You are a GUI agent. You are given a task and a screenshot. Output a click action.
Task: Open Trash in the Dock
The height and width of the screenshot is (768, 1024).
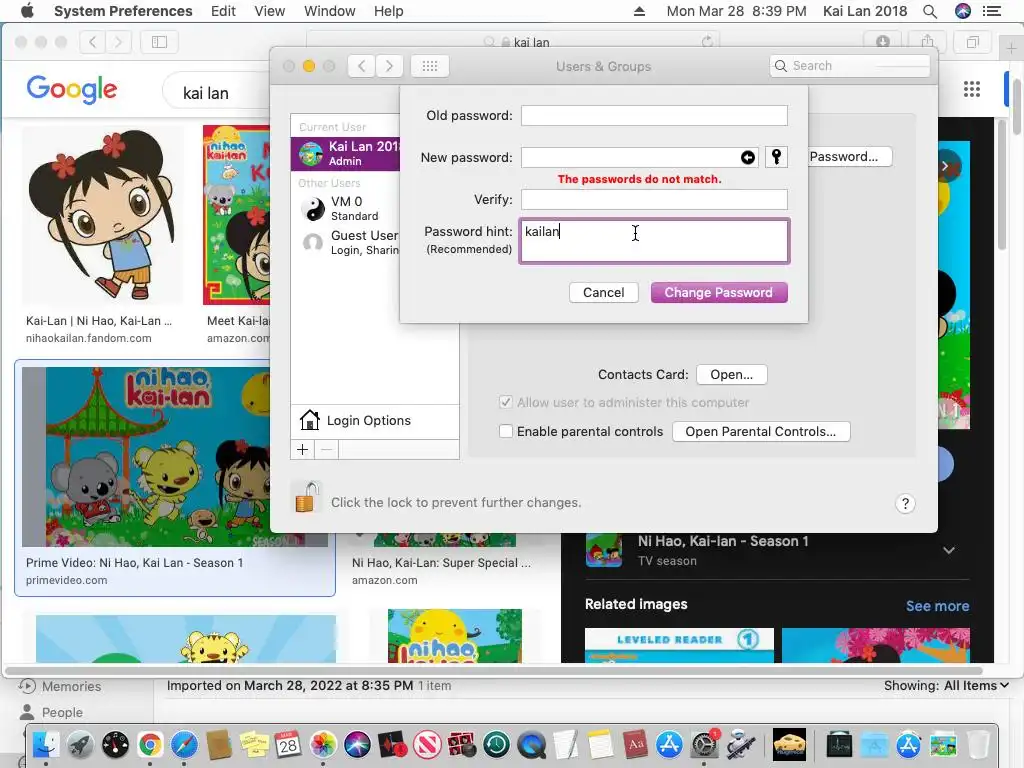pyautogui.click(x=978, y=744)
